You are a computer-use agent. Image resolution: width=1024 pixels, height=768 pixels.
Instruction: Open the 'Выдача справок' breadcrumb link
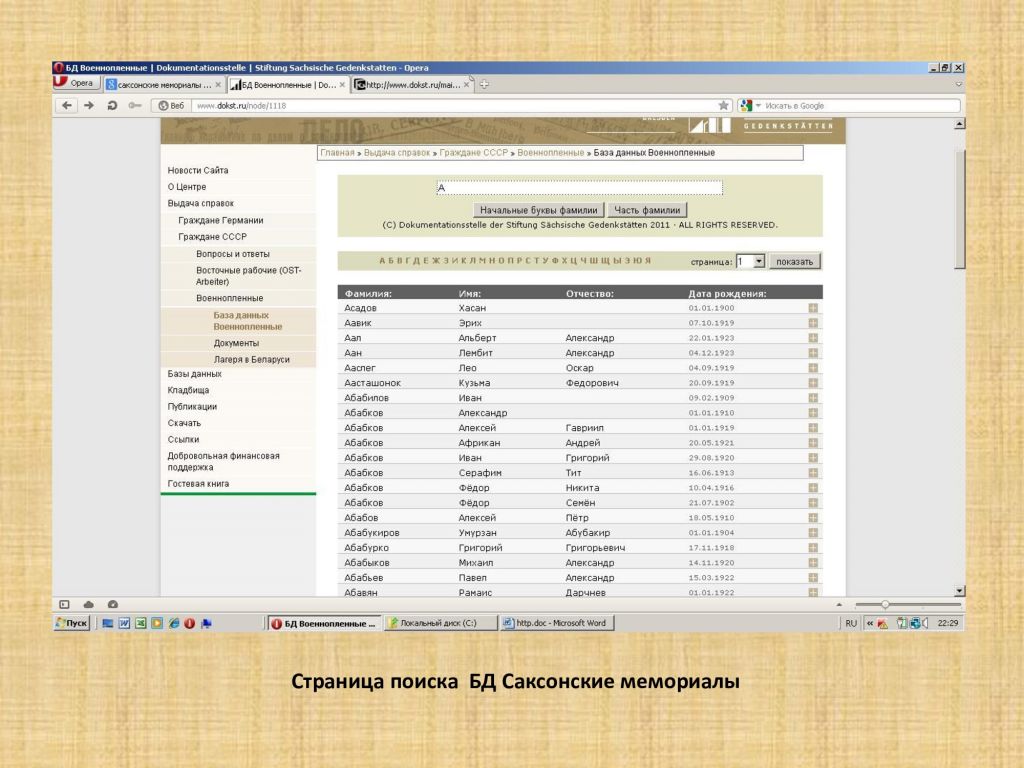click(396, 153)
